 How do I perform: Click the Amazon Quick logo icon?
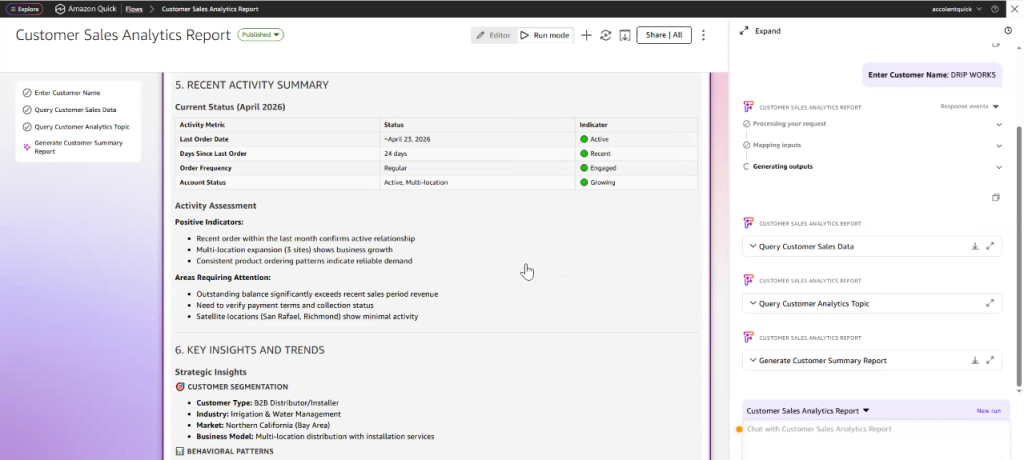click(60, 9)
